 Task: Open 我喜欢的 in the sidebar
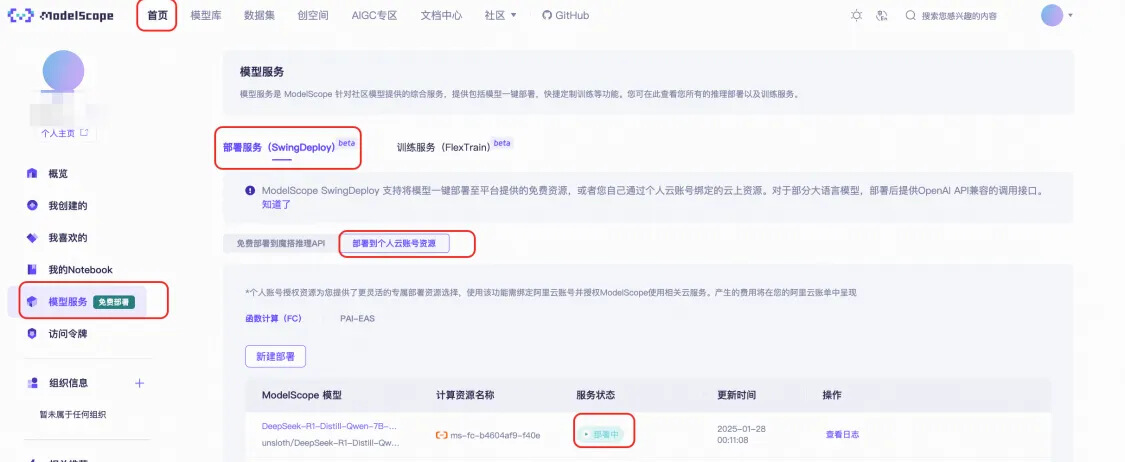tap(67, 237)
